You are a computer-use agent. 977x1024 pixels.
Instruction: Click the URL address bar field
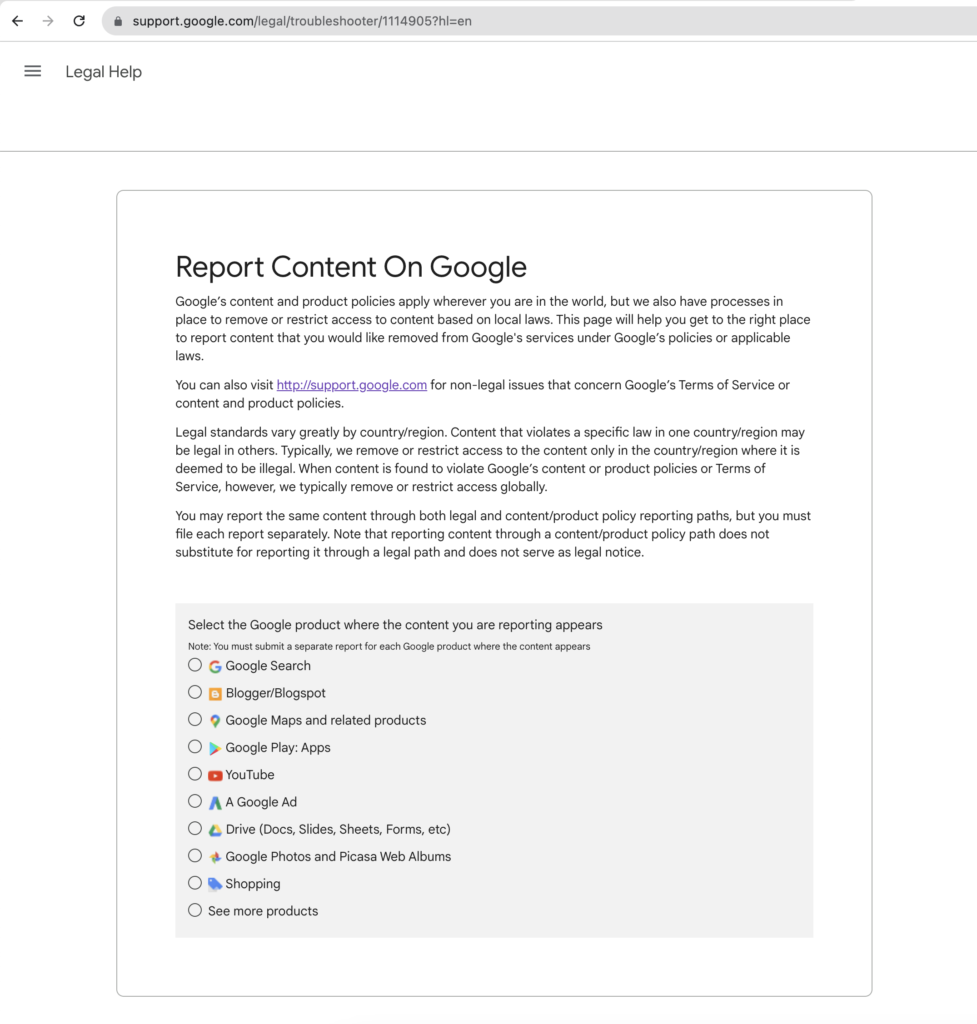539,21
